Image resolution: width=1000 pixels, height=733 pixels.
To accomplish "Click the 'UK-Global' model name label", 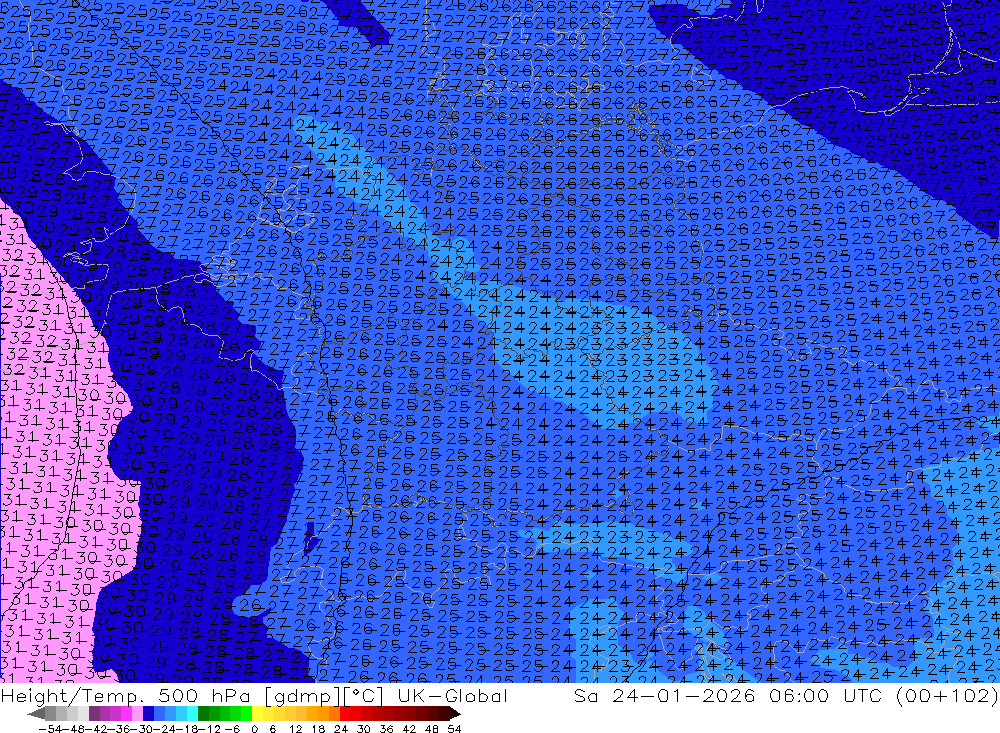I will pos(452,696).
